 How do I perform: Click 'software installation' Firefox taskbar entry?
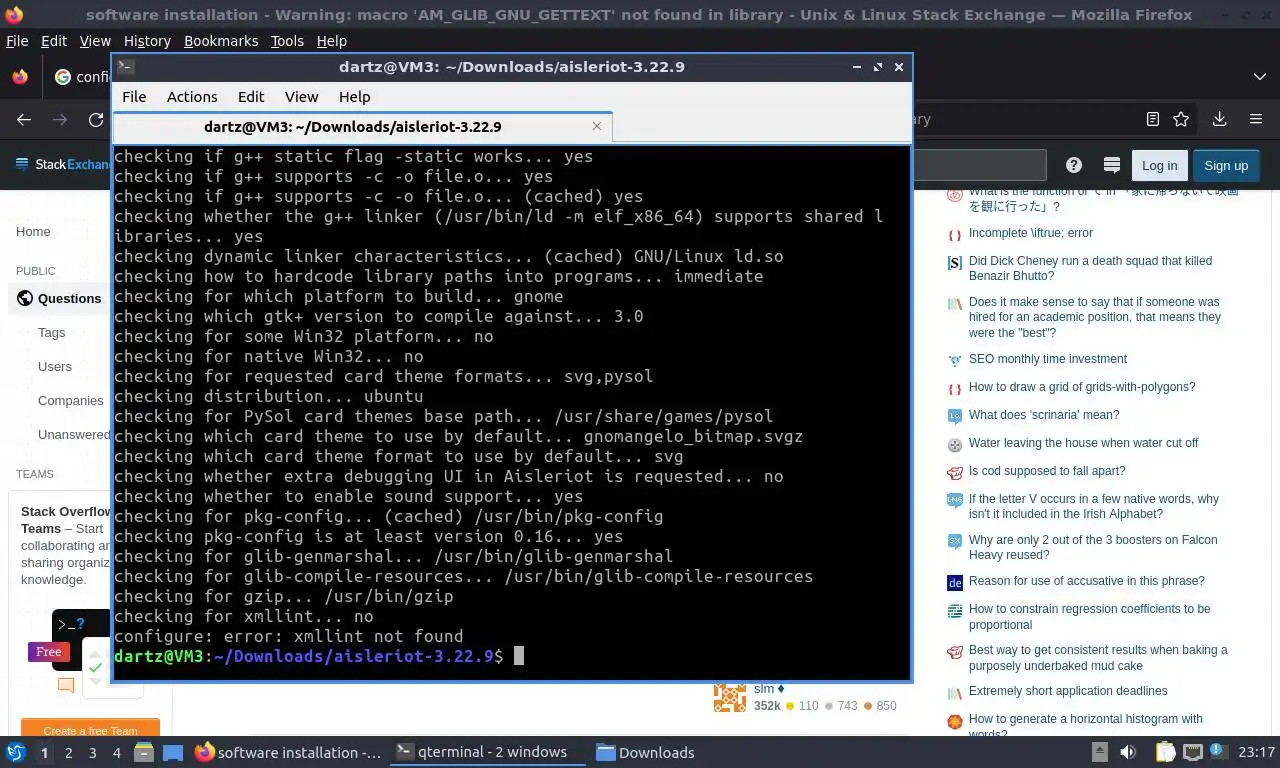point(288,752)
